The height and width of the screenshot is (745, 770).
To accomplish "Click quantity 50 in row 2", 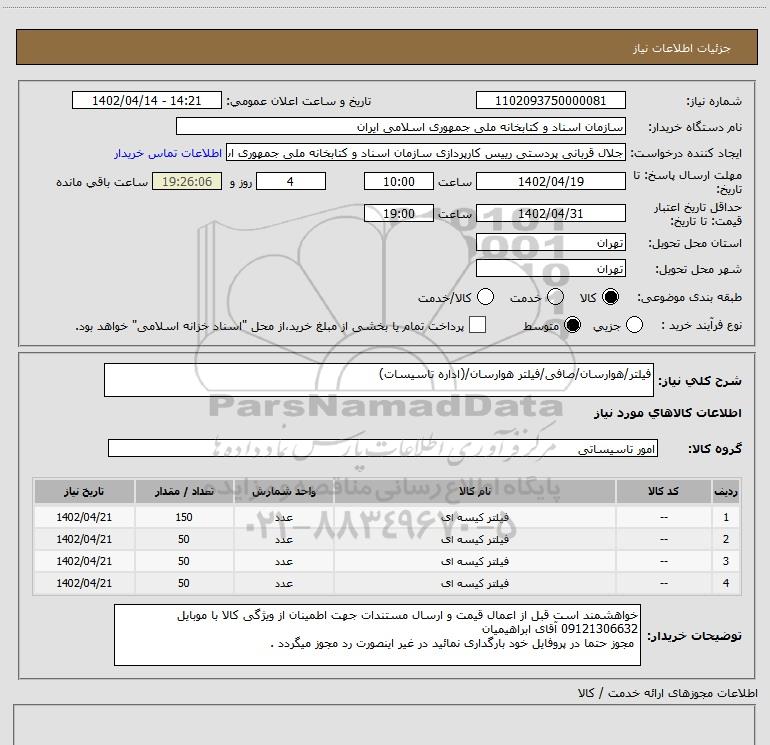I will click(x=184, y=539).
